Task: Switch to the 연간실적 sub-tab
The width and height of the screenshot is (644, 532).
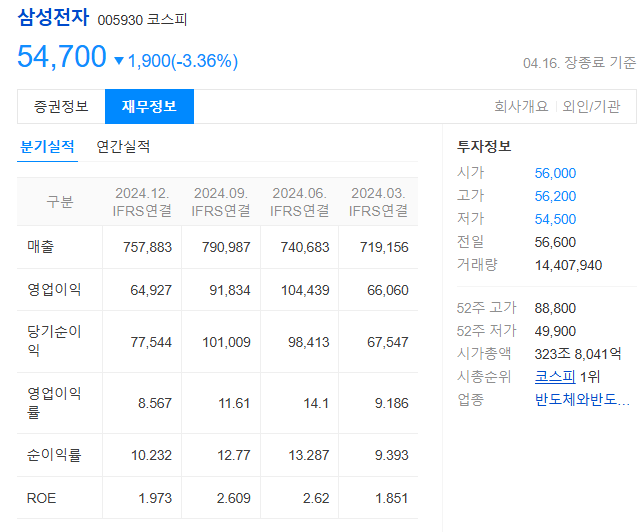Action: click(x=123, y=147)
